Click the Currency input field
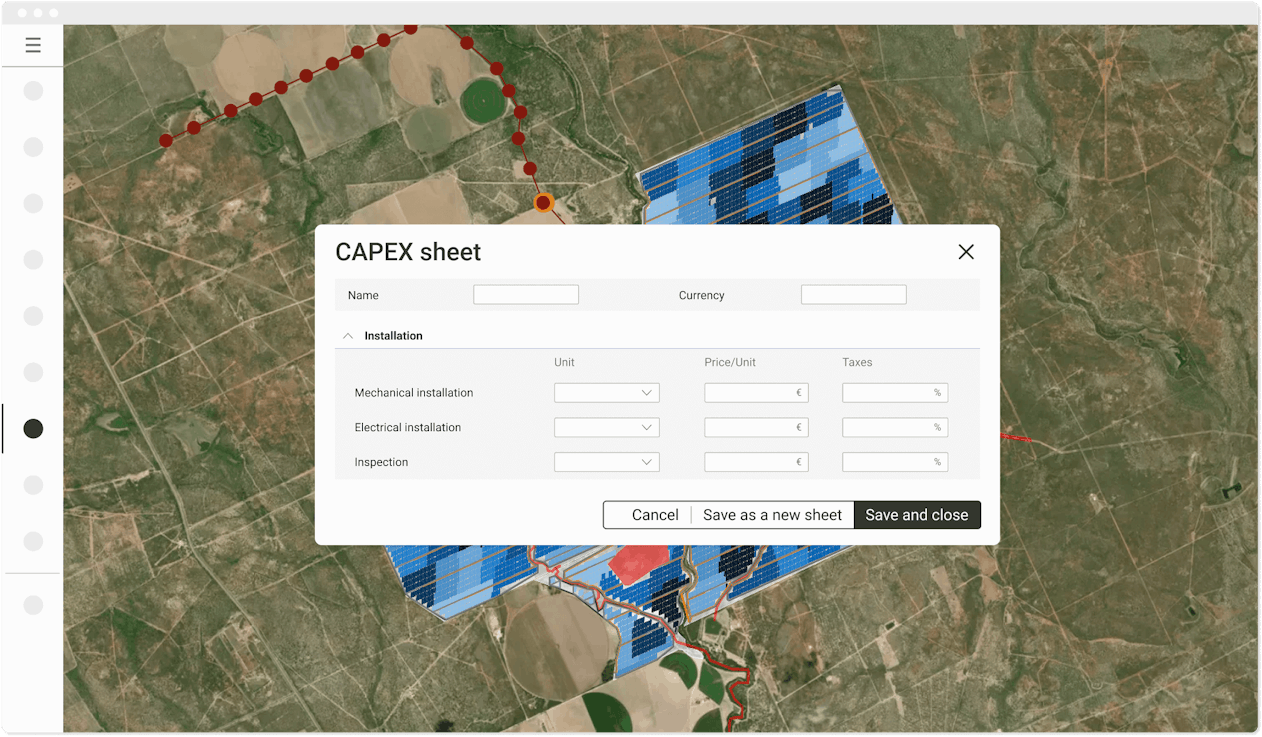Screen dimensions: 1262x737 click(x=853, y=294)
